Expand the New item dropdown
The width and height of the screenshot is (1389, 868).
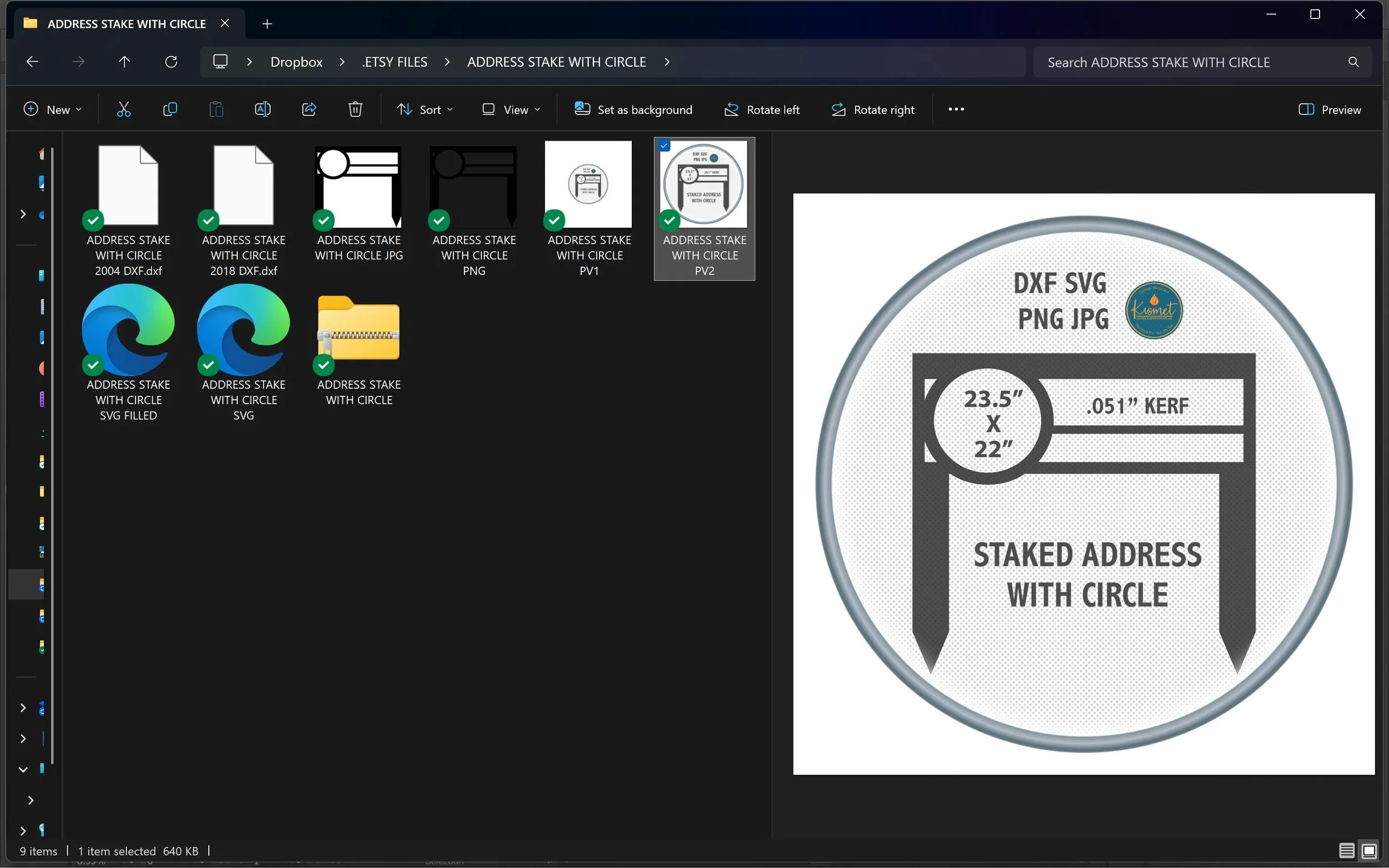52,109
